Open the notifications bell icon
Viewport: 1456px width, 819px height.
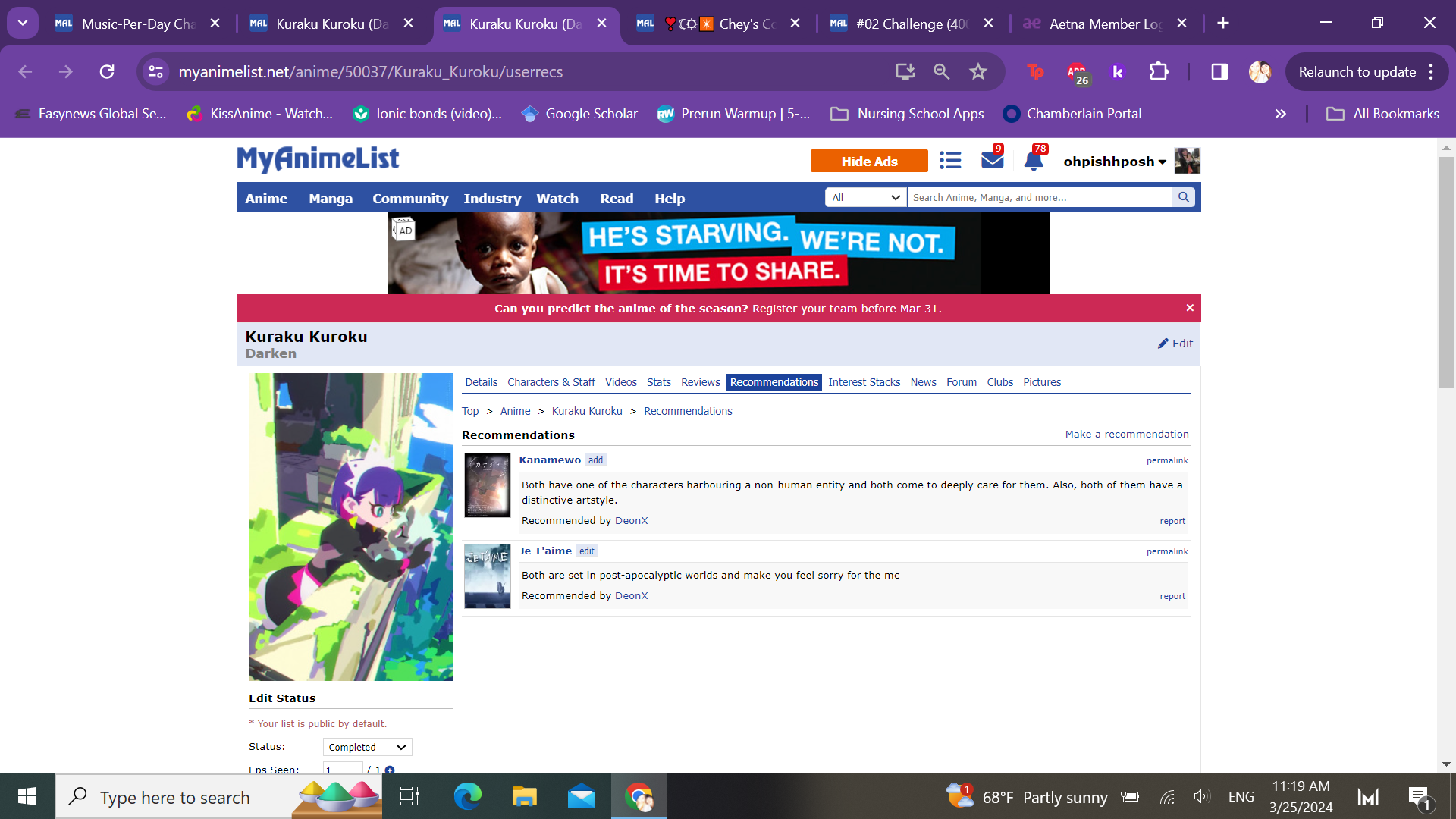[1033, 160]
